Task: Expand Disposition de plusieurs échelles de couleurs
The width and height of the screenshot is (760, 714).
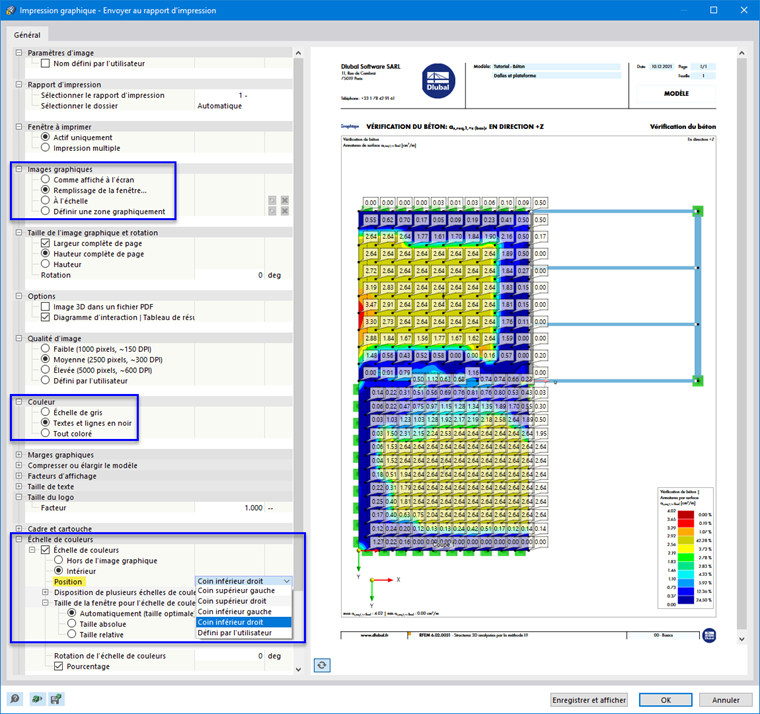Action: point(45,592)
